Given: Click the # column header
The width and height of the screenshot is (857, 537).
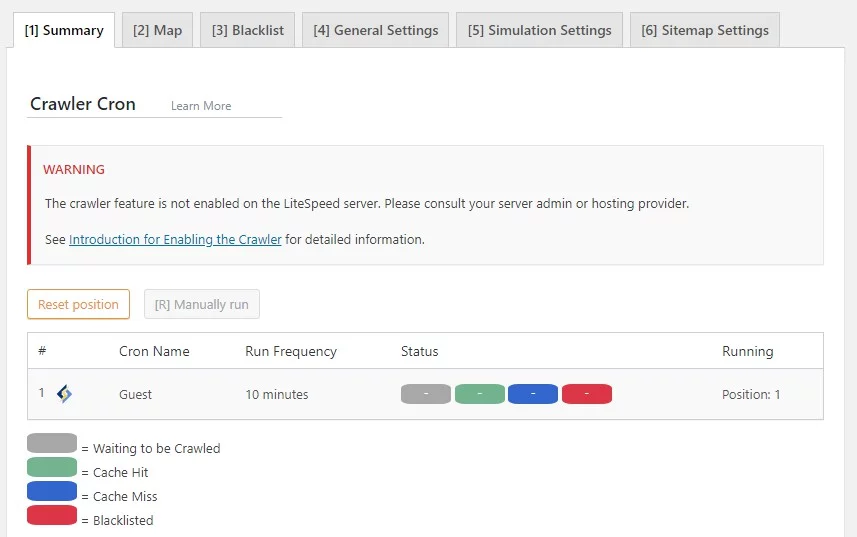Looking at the screenshot, I should (x=42, y=351).
